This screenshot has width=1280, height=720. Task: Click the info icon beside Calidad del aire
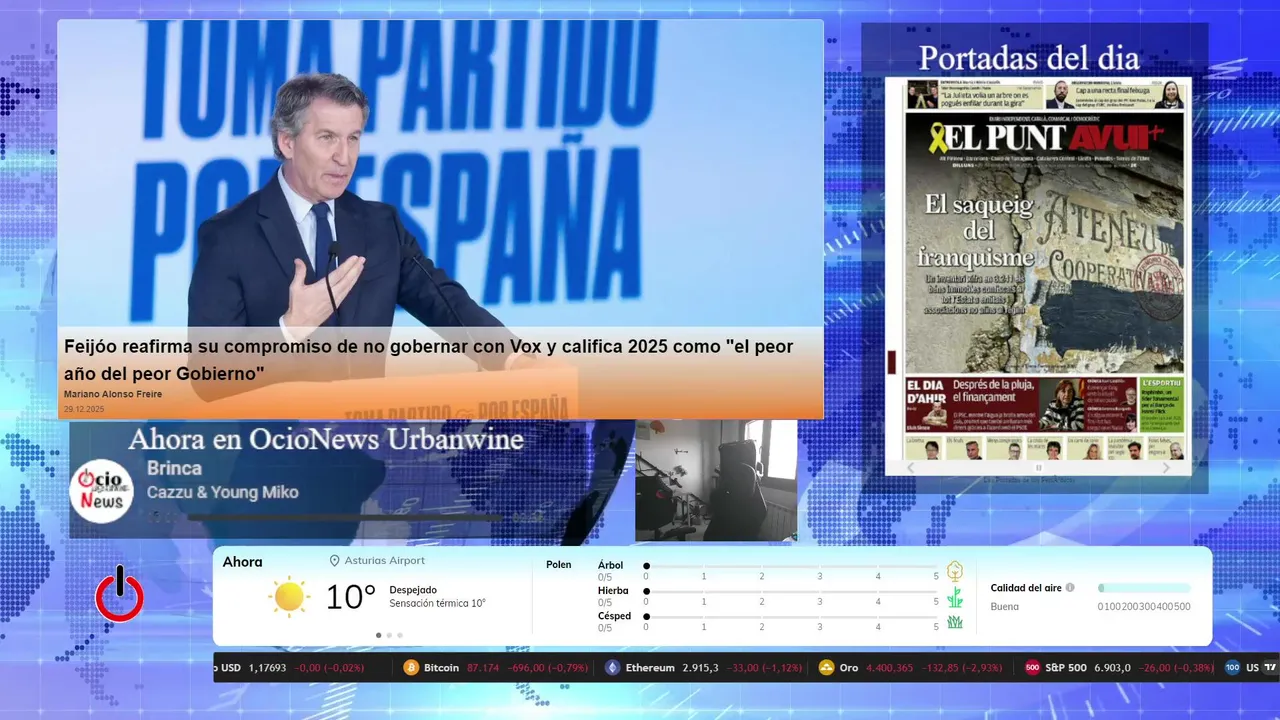tap(1070, 588)
